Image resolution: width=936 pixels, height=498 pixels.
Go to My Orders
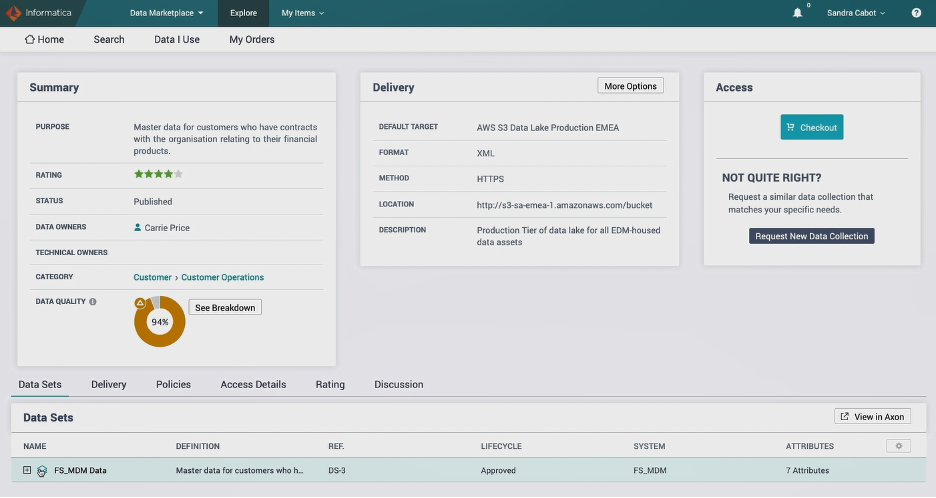[x=252, y=39]
